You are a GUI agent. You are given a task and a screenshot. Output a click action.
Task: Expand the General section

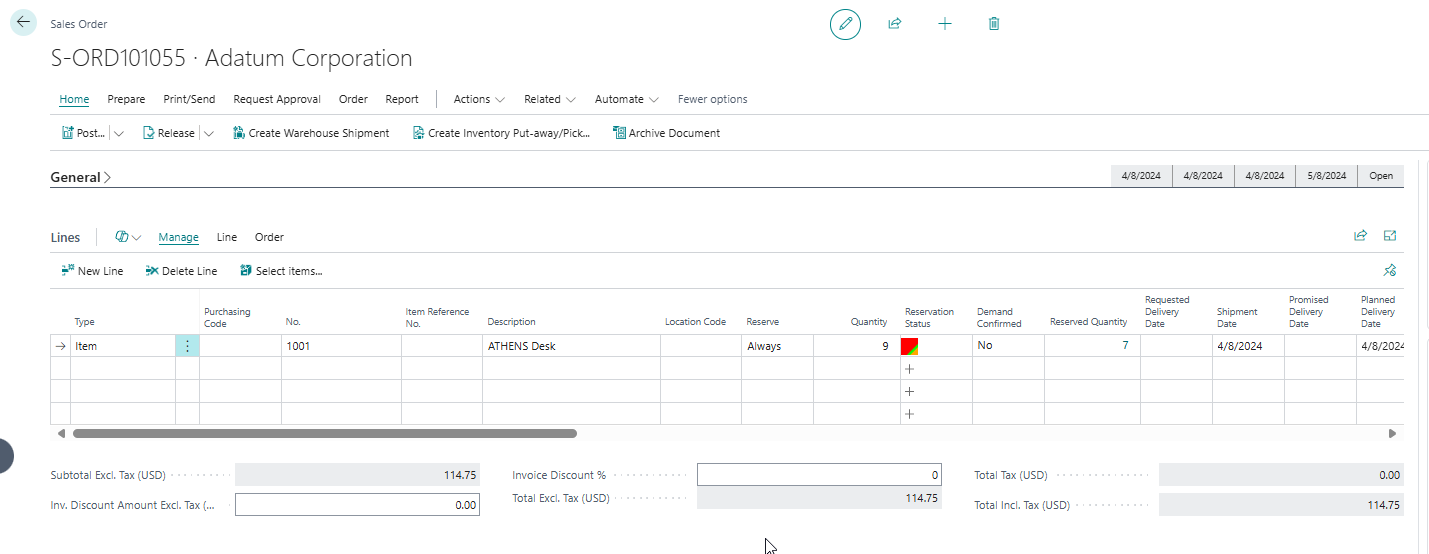[x=81, y=177]
